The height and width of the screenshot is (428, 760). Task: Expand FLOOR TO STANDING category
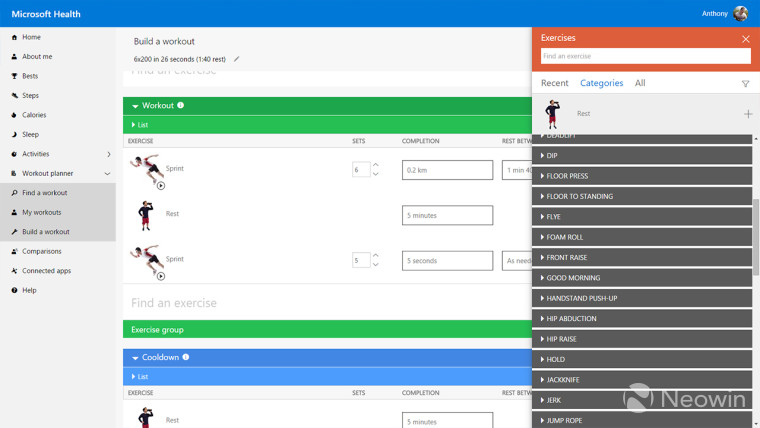(642, 196)
